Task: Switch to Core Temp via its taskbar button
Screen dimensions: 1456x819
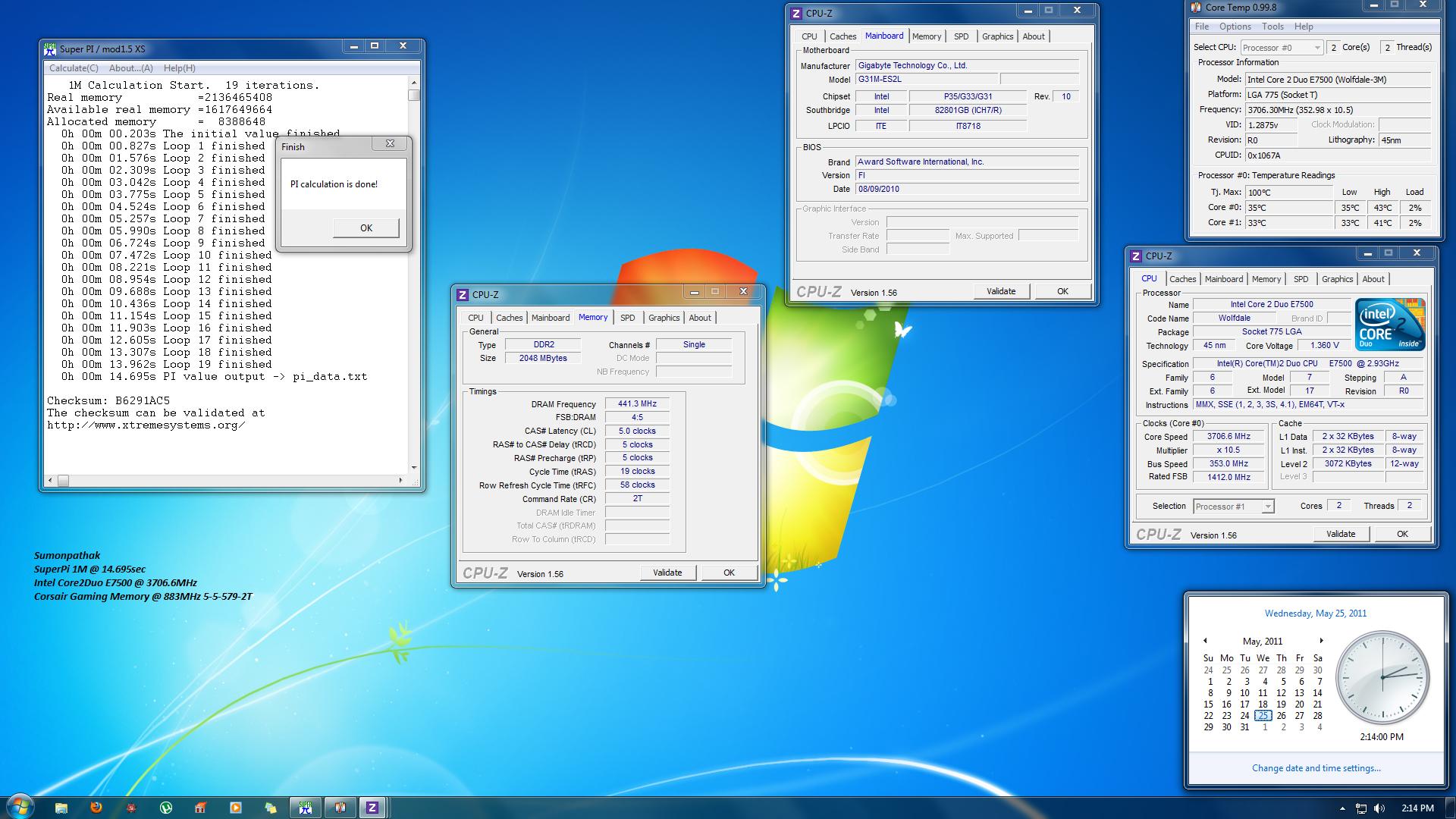Action: pos(340,808)
